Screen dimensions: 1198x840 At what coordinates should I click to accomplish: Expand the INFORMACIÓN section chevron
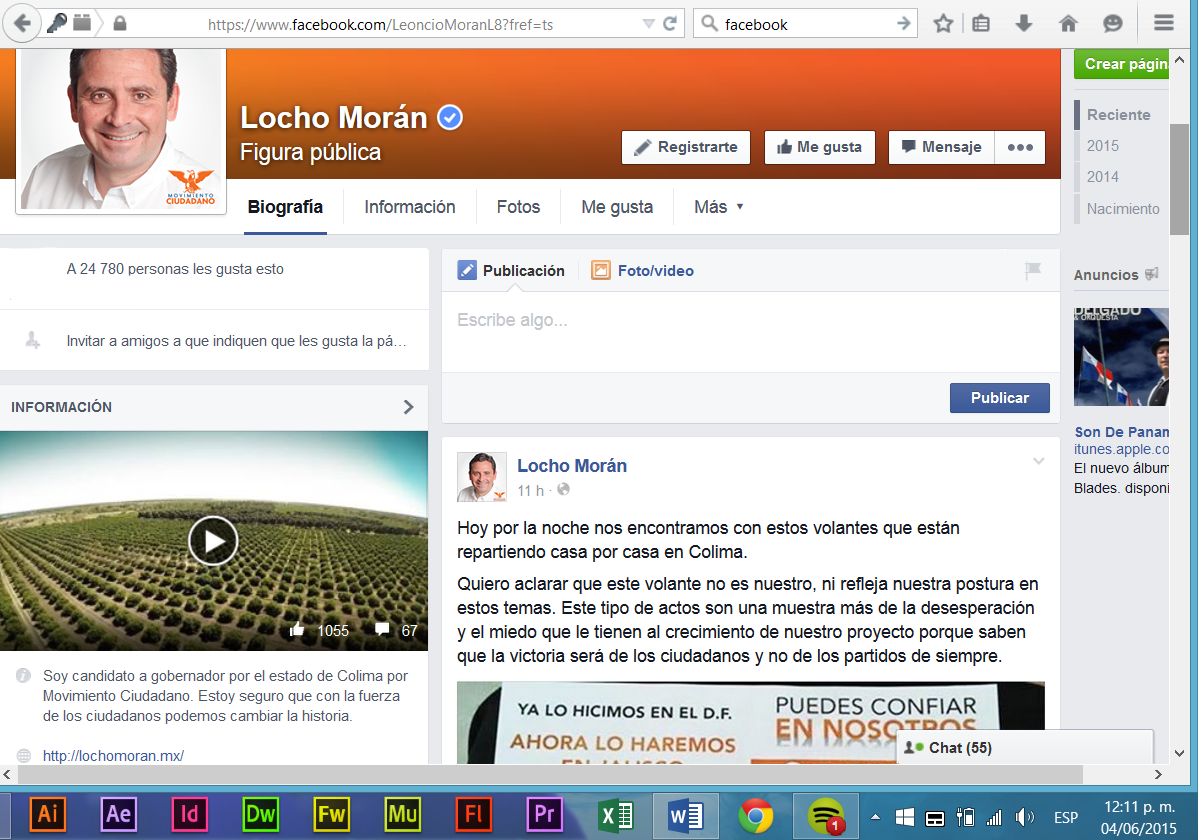pos(409,407)
